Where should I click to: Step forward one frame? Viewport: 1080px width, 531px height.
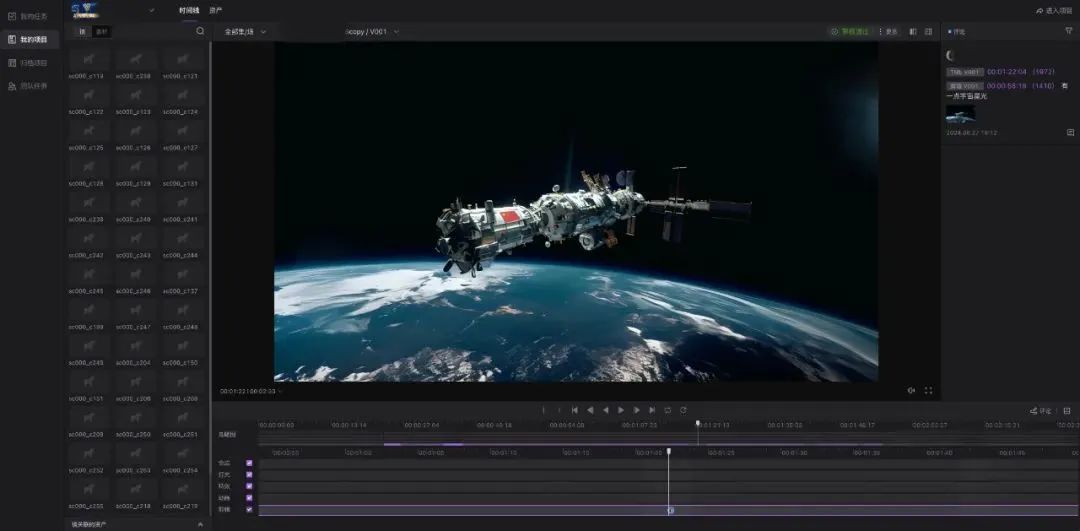[x=636, y=410]
